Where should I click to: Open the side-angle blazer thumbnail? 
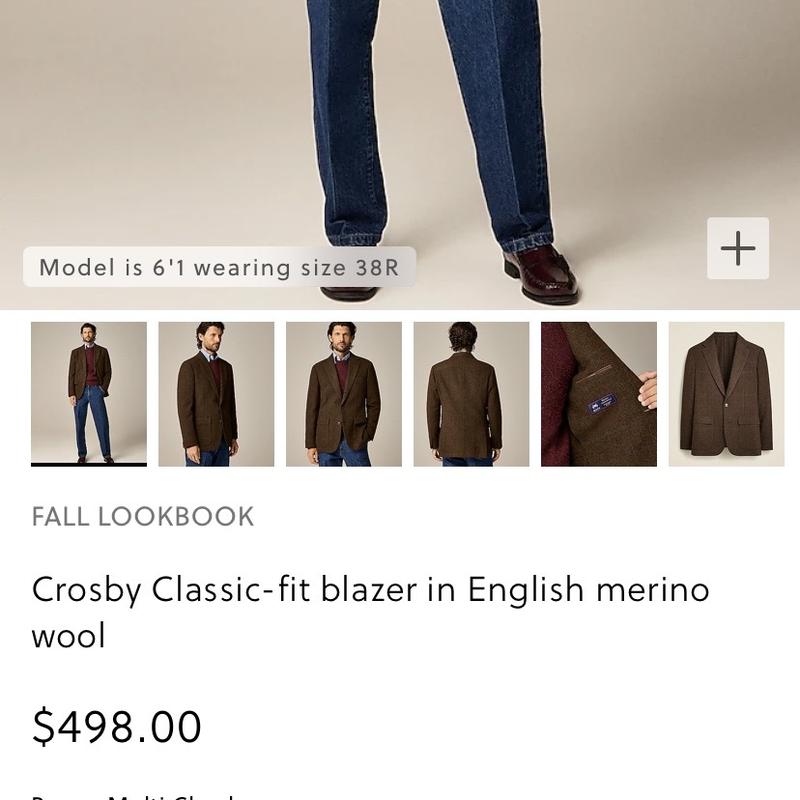point(216,394)
